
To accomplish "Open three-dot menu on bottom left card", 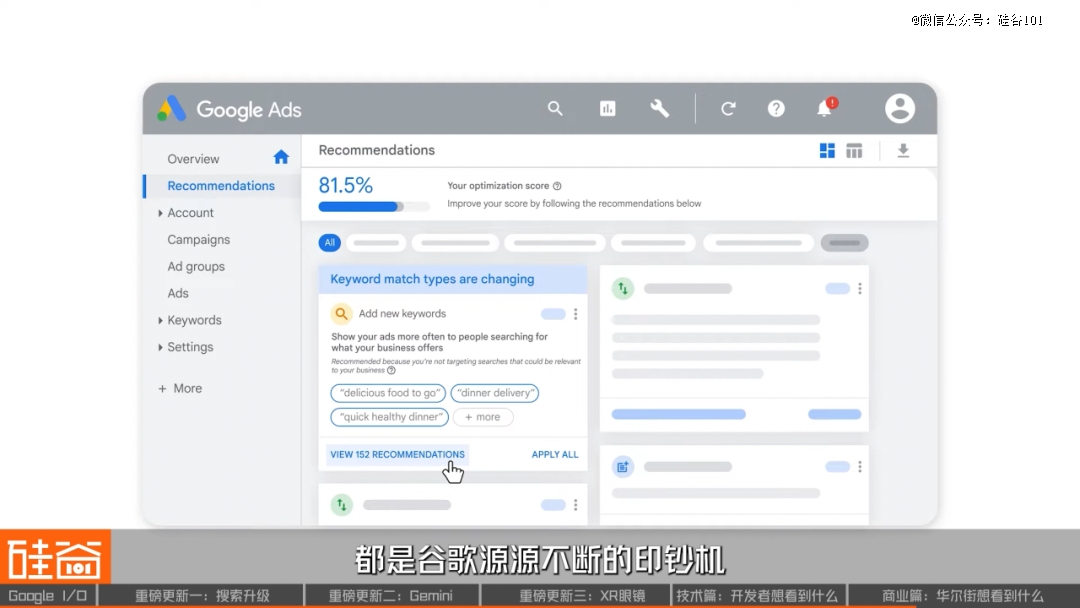I will pyautogui.click(x=576, y=505).
